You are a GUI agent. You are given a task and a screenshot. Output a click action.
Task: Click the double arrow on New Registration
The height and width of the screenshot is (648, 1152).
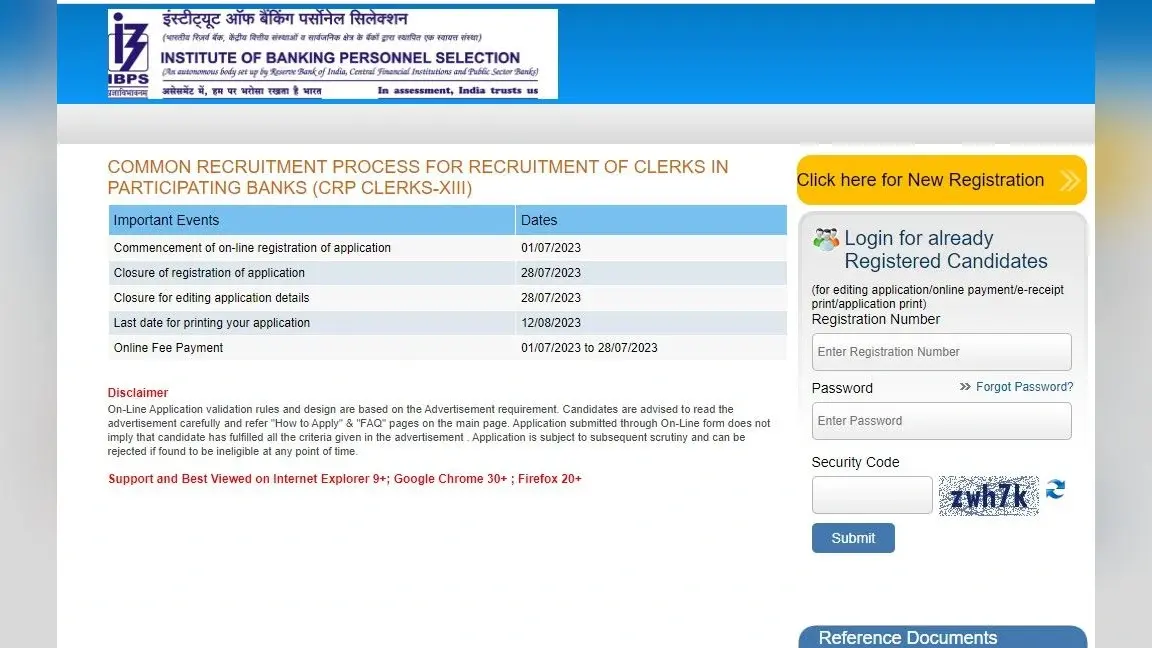(x=1070, y=180)
